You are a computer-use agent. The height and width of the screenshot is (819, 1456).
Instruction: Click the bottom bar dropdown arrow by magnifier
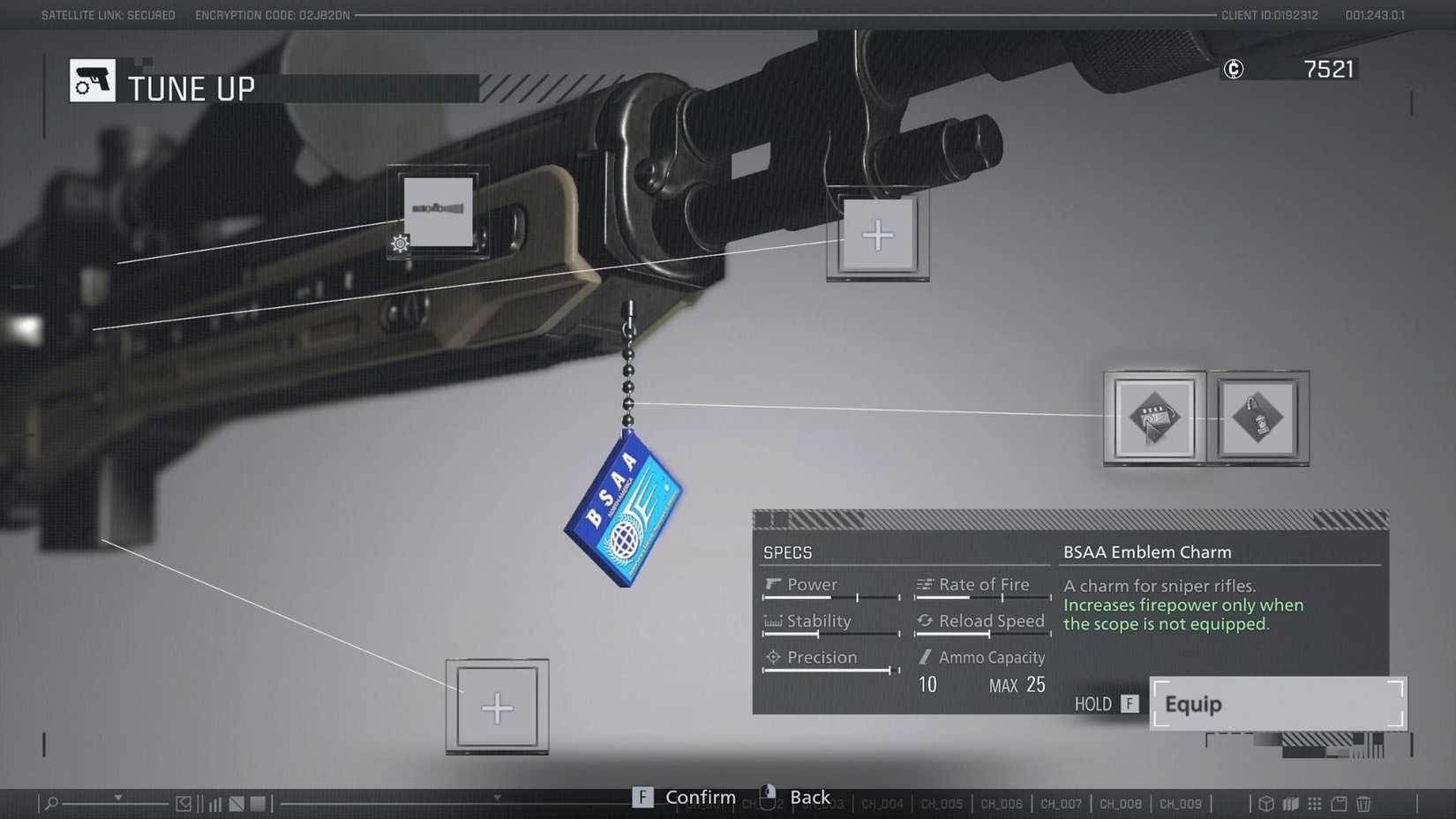point(117,798)
